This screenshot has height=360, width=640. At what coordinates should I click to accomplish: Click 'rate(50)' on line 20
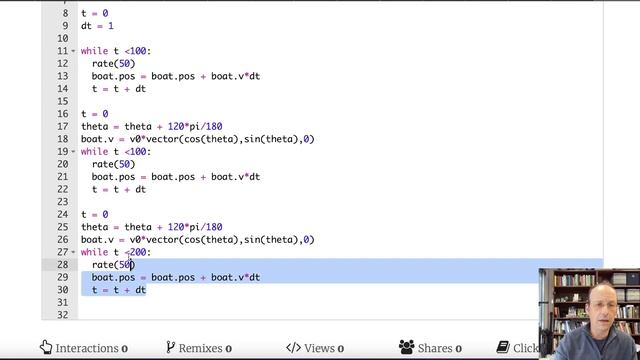[113, 164]
